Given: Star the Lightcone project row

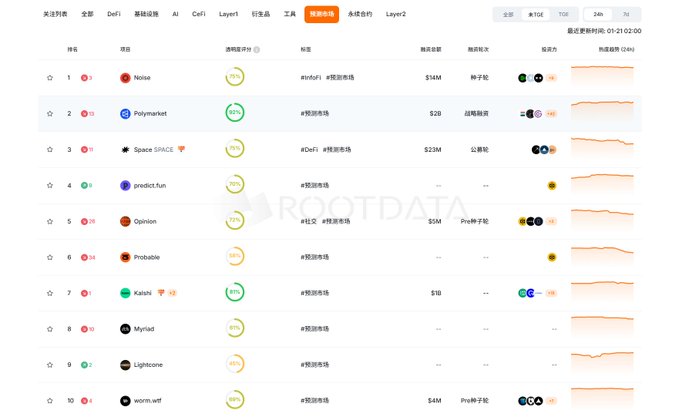Looking at the screenshot, I should click(50, 365).
